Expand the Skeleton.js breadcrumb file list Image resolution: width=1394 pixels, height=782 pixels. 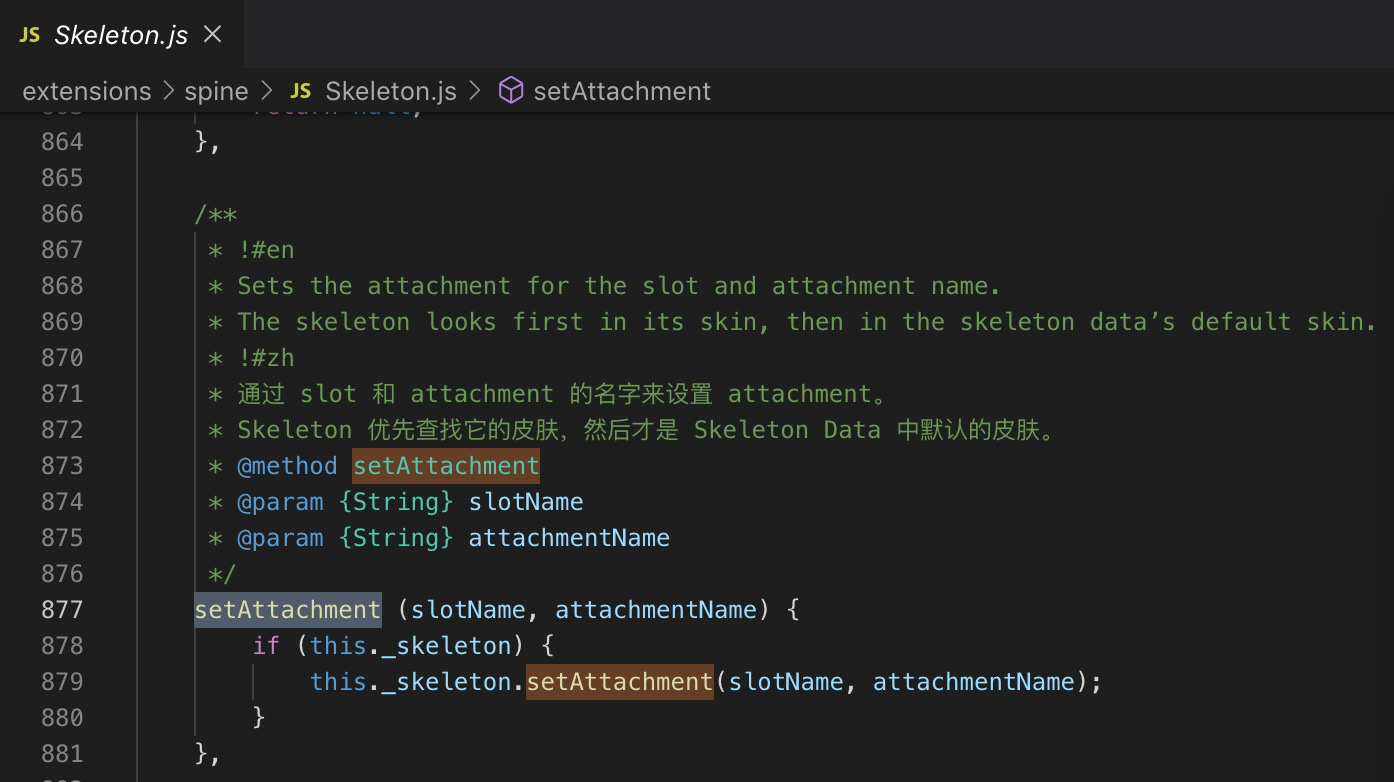390,91
